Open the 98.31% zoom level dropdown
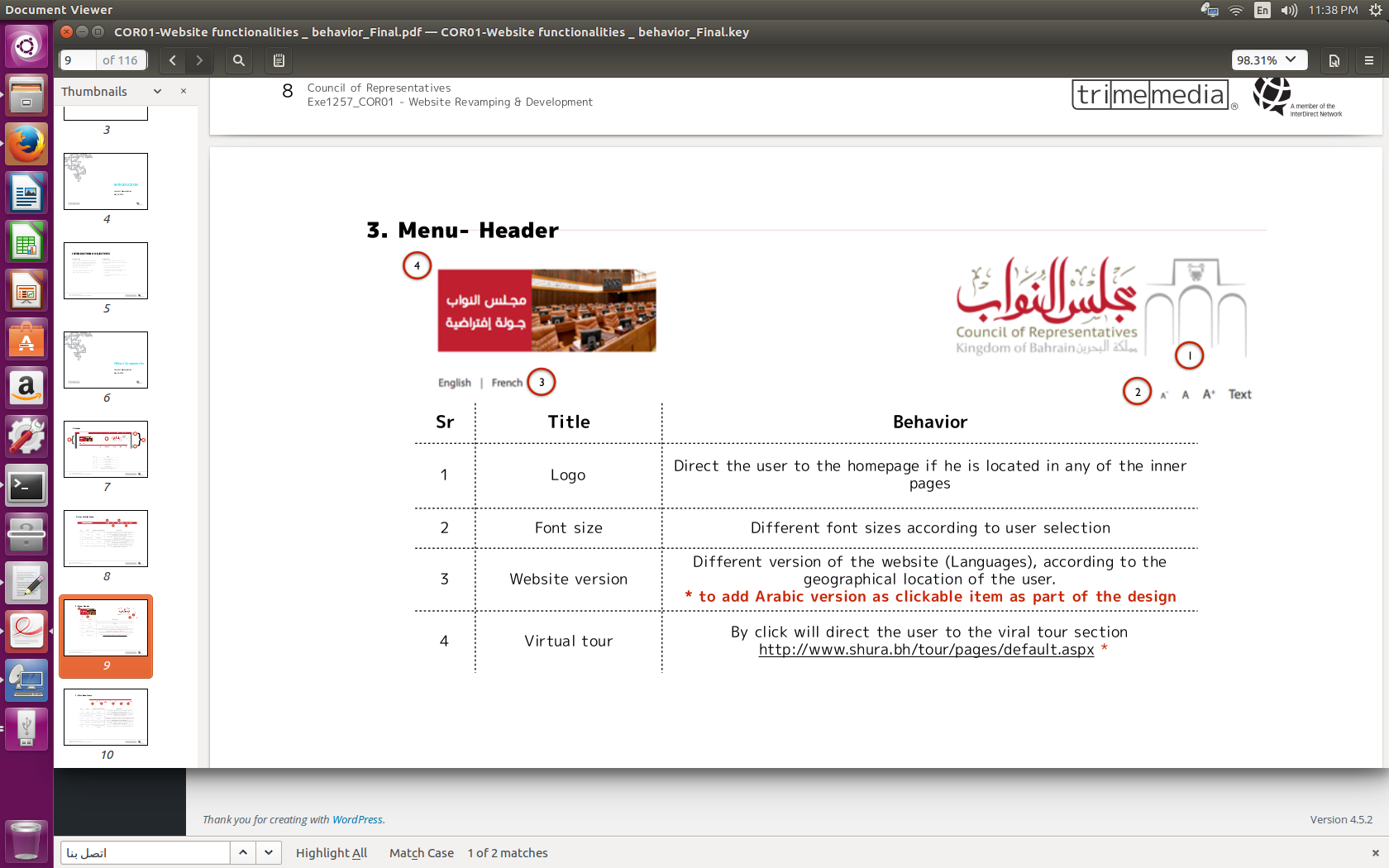This screenshot has height=868, width=1389. tap(1269, 60)
